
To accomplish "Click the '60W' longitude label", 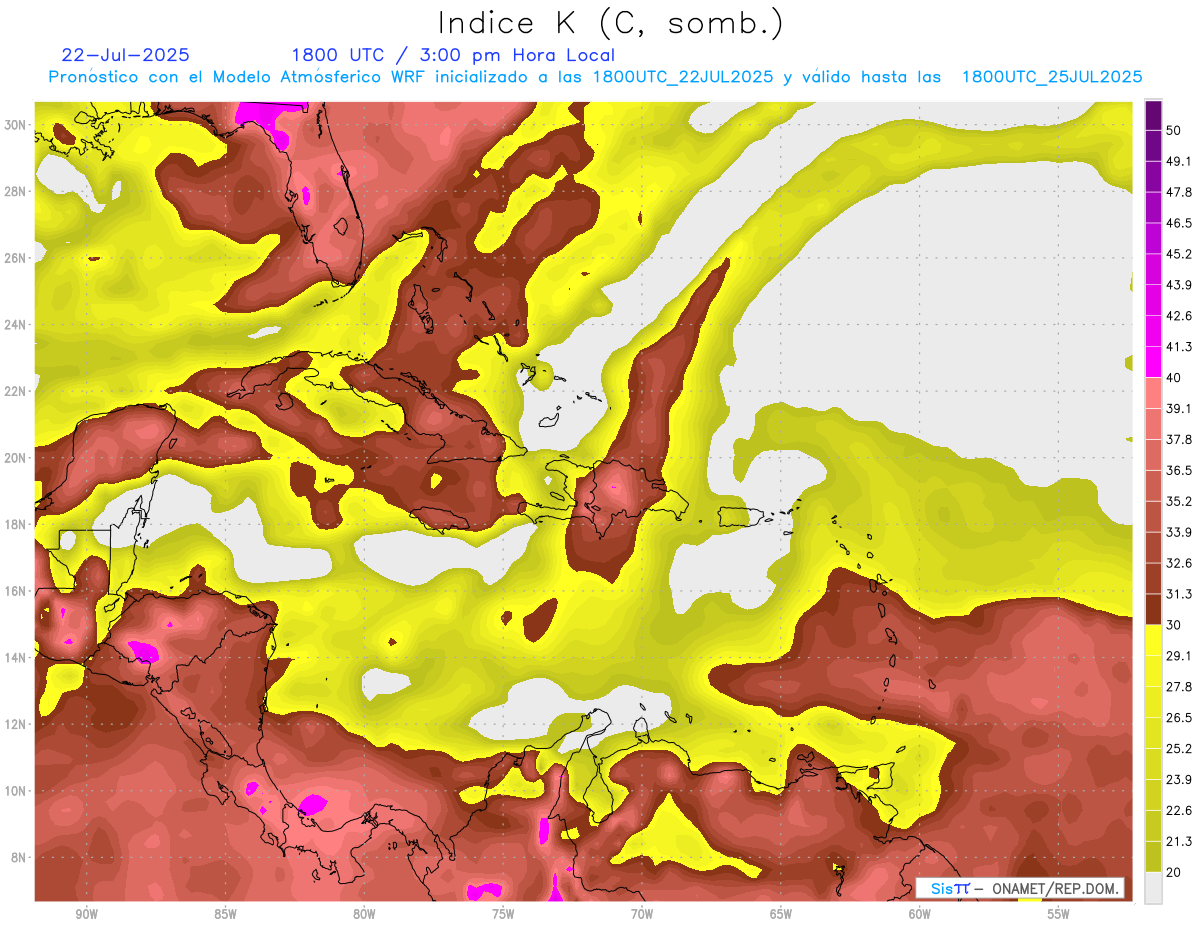I will click(x=920, y=914).
